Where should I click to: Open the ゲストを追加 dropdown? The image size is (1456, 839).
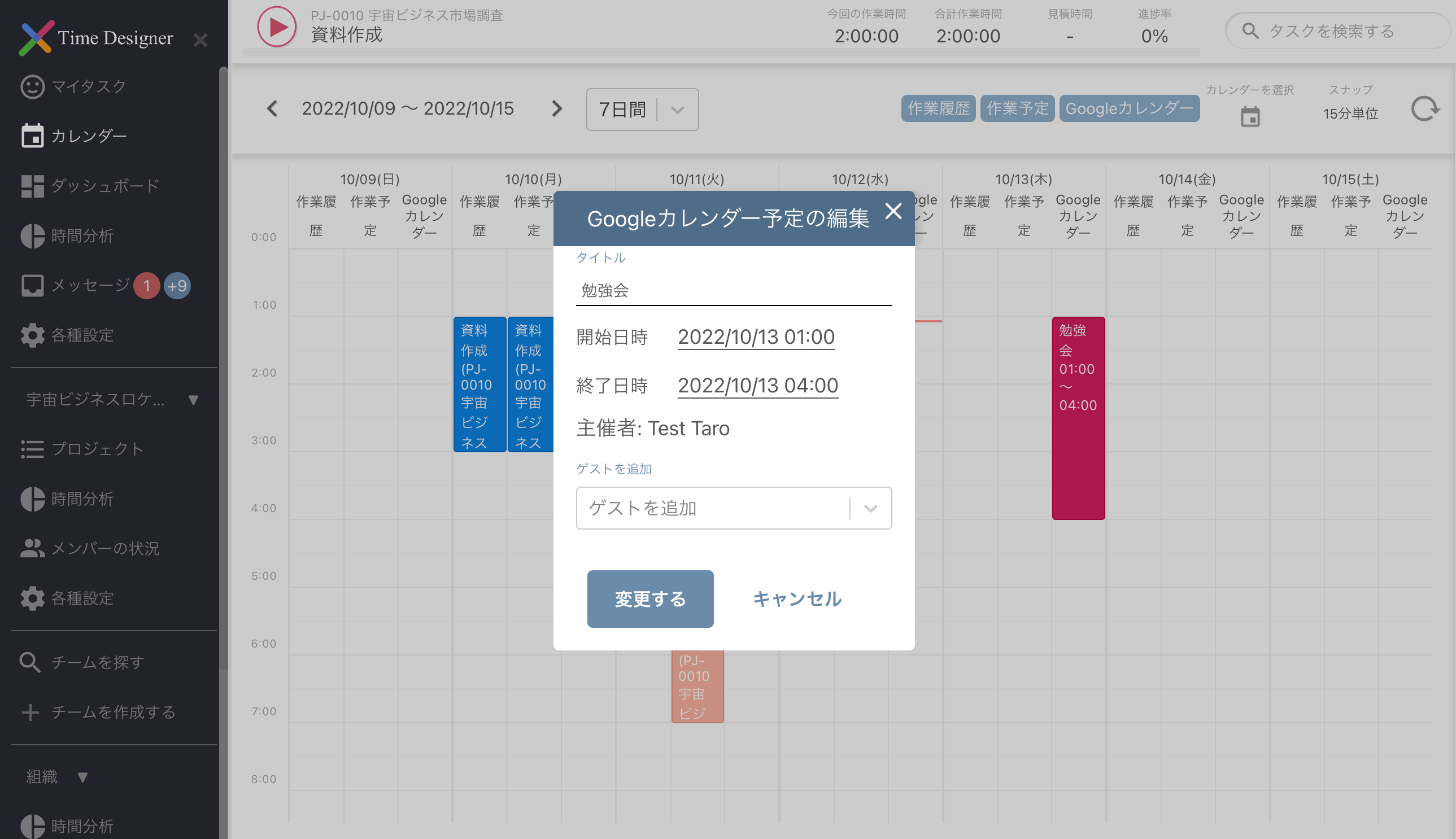tap(733, 508)
